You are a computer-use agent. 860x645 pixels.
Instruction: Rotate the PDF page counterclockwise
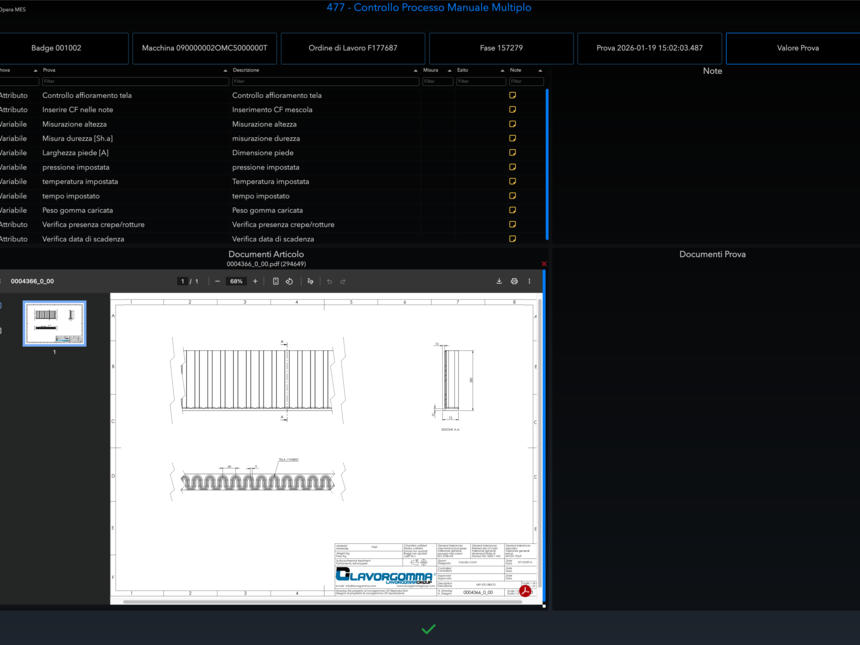[289, 282]
